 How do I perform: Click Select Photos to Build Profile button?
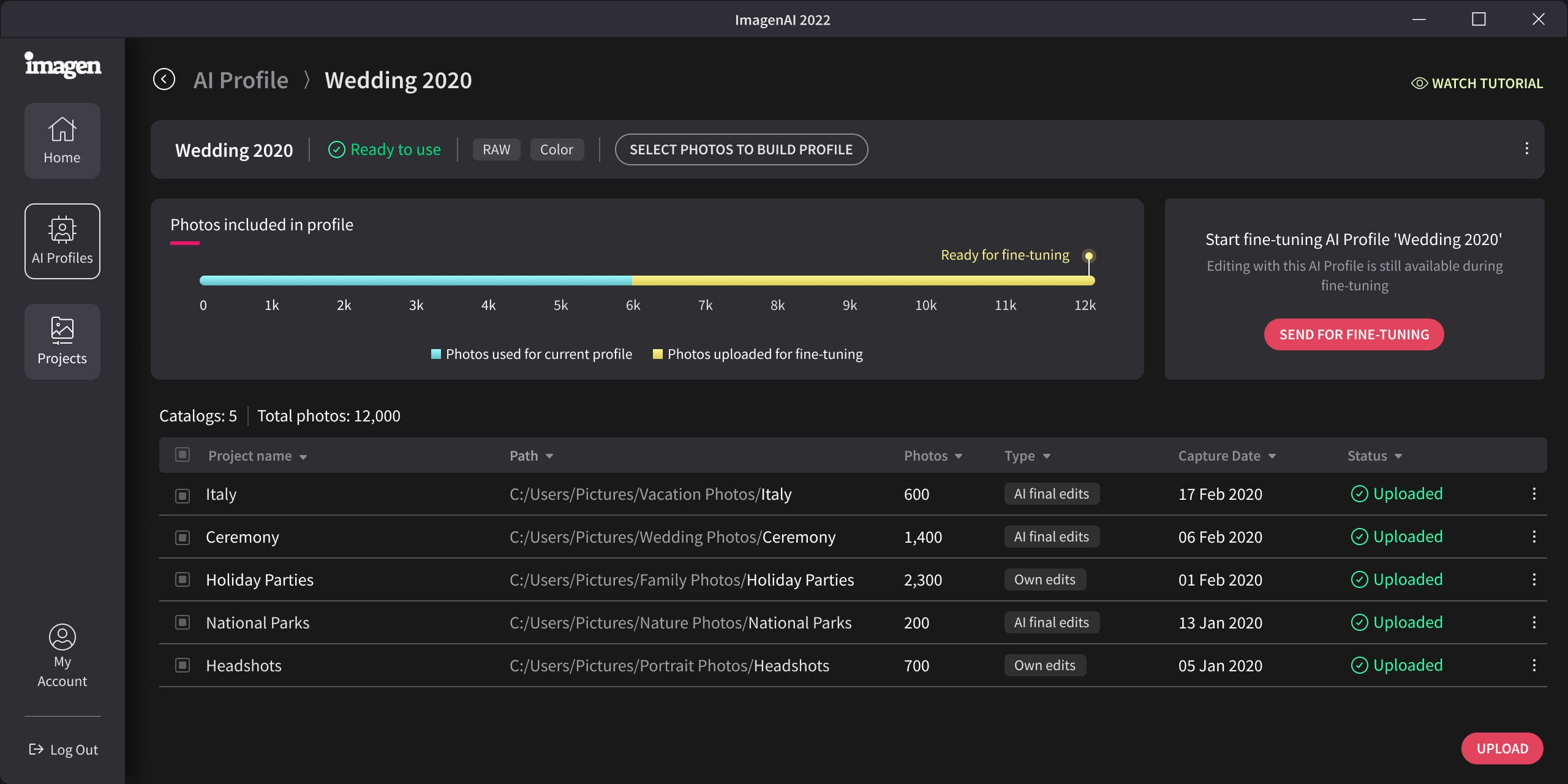[741, 149]
